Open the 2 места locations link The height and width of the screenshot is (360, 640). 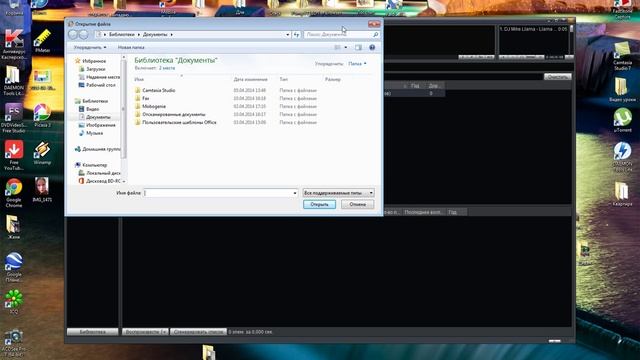(167, 68)
